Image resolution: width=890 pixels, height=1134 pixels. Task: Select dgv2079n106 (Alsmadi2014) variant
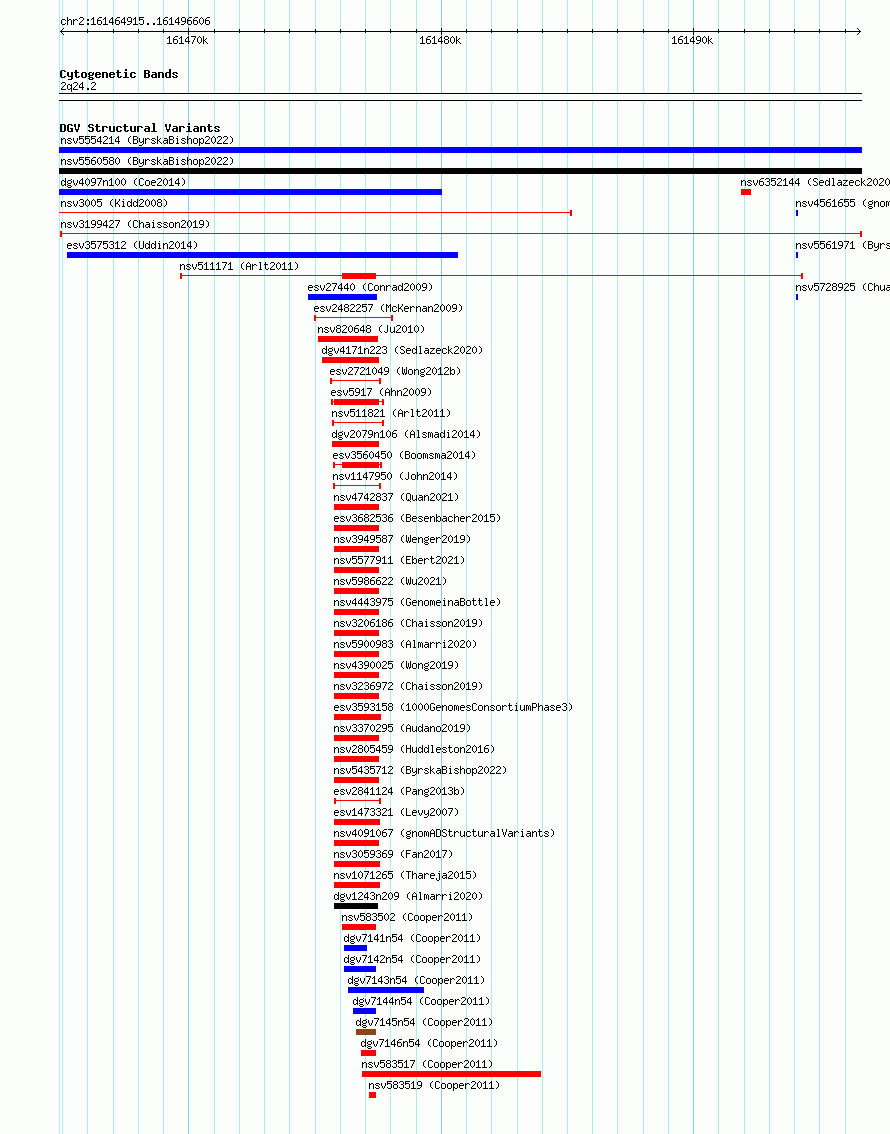[x=406, y=434]
